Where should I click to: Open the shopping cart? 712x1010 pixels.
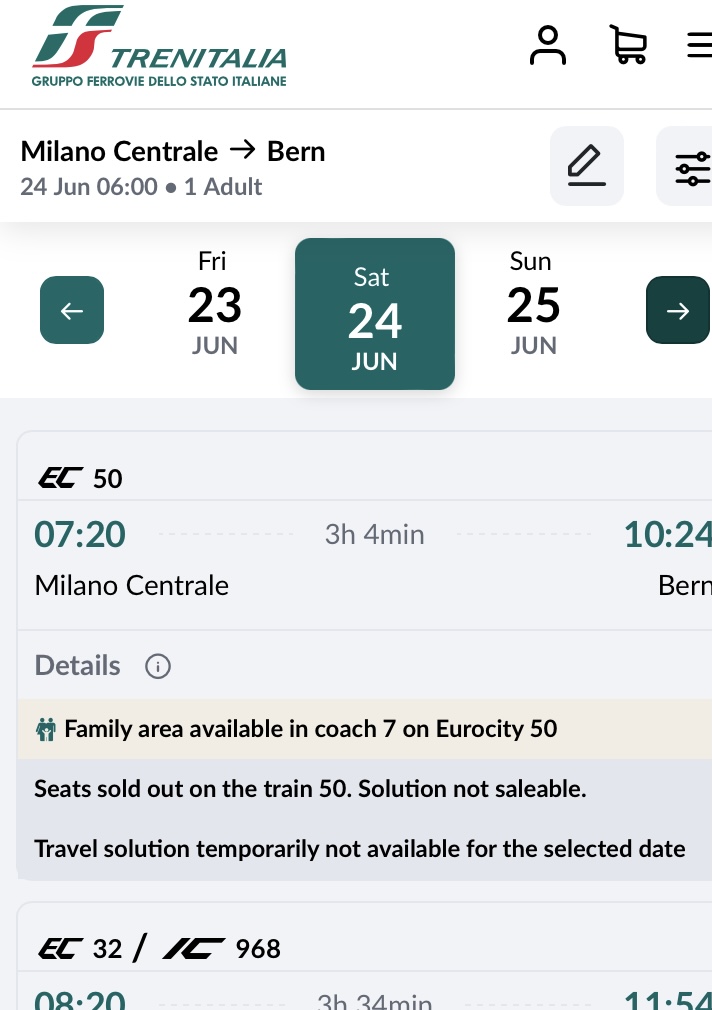(628, 44)
